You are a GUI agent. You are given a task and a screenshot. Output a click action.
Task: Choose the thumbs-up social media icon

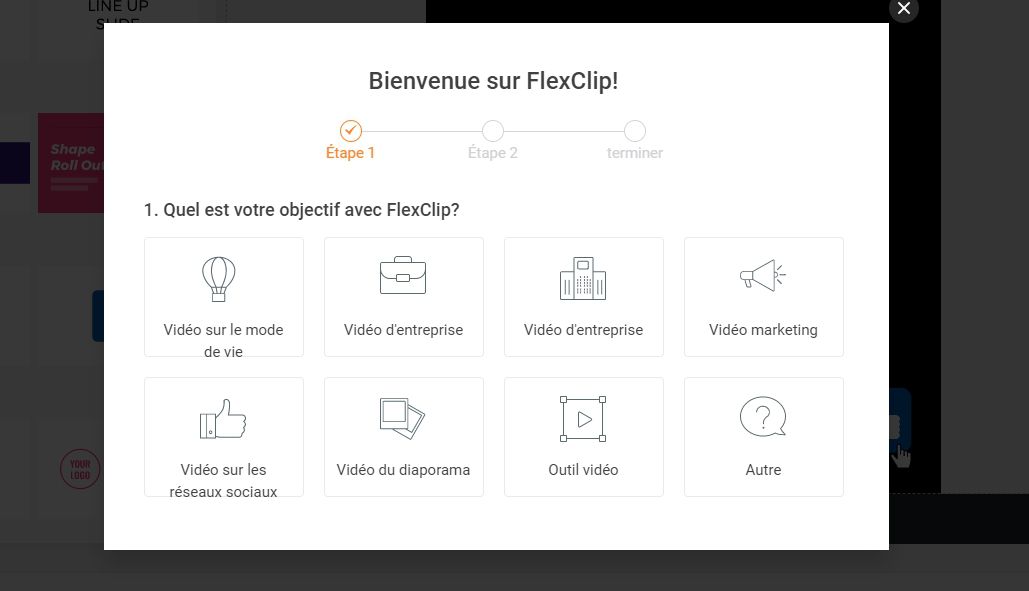pyautogui.click(x=223, y=418)
